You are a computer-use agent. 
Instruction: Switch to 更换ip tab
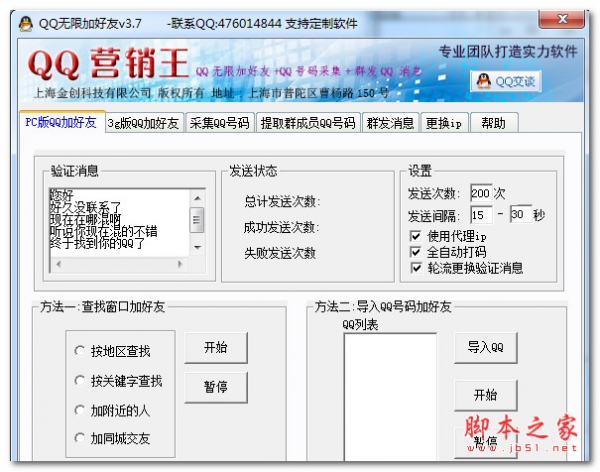(444, 123)
